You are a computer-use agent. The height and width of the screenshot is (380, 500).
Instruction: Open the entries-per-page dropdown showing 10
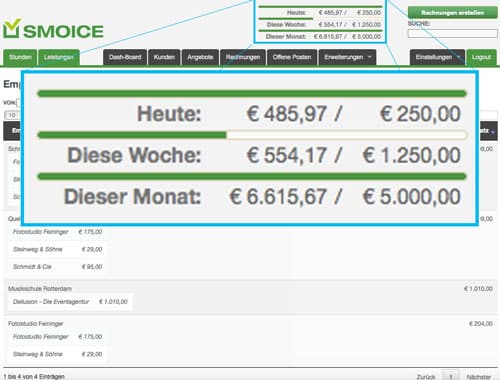pyautogui.click(x=12, y=115)
